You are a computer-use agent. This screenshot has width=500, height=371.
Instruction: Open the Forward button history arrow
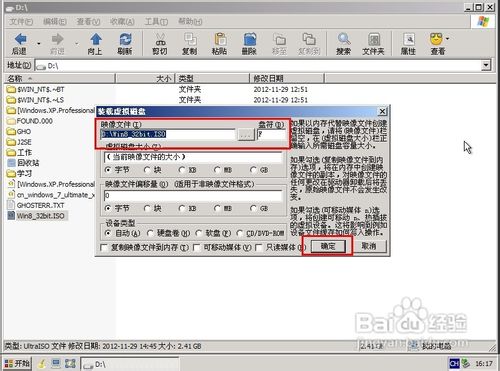pos(76,43)
